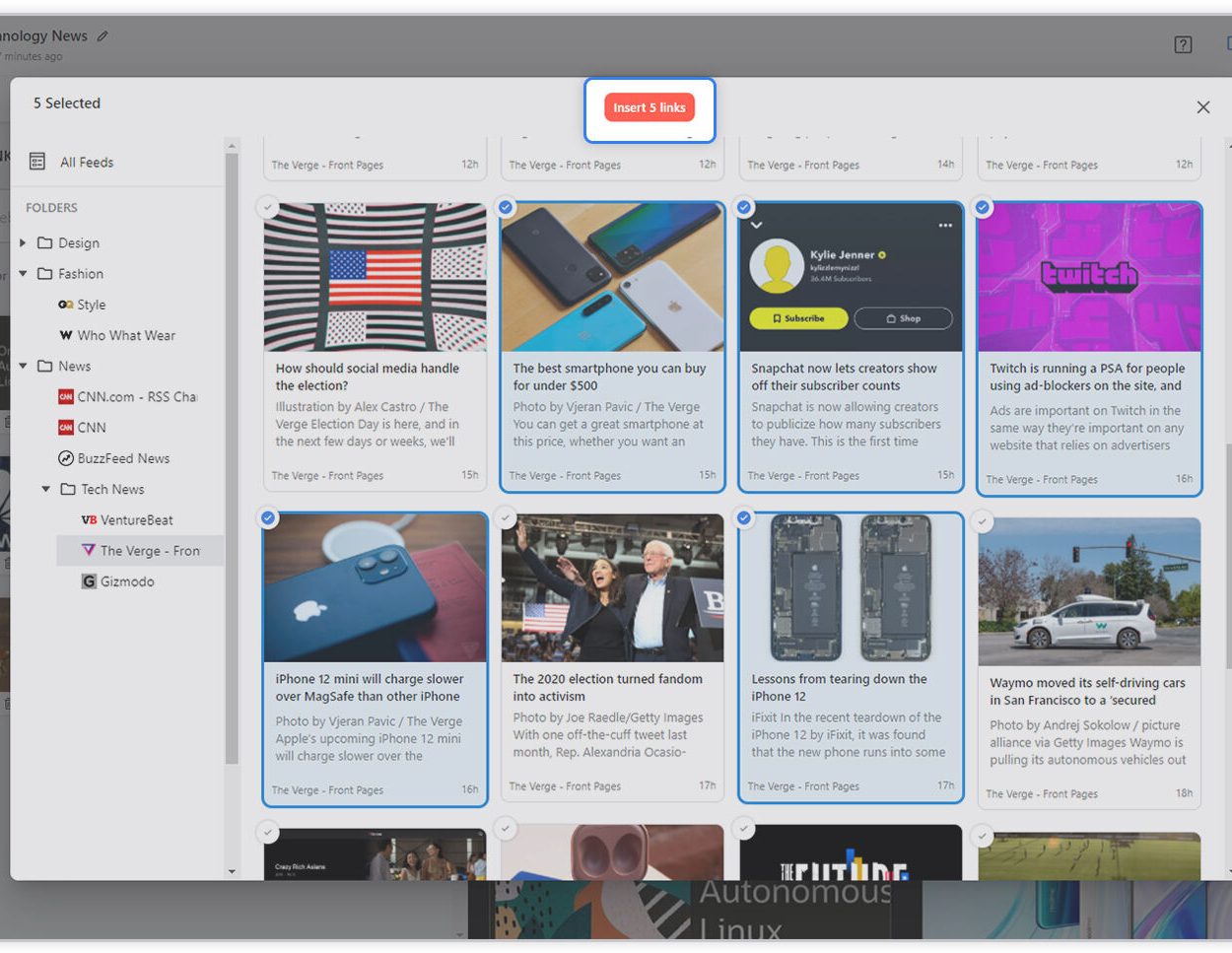Select the Waymo self-driving cars article checkbox
Screen dimensions: 1232x953
983,521
